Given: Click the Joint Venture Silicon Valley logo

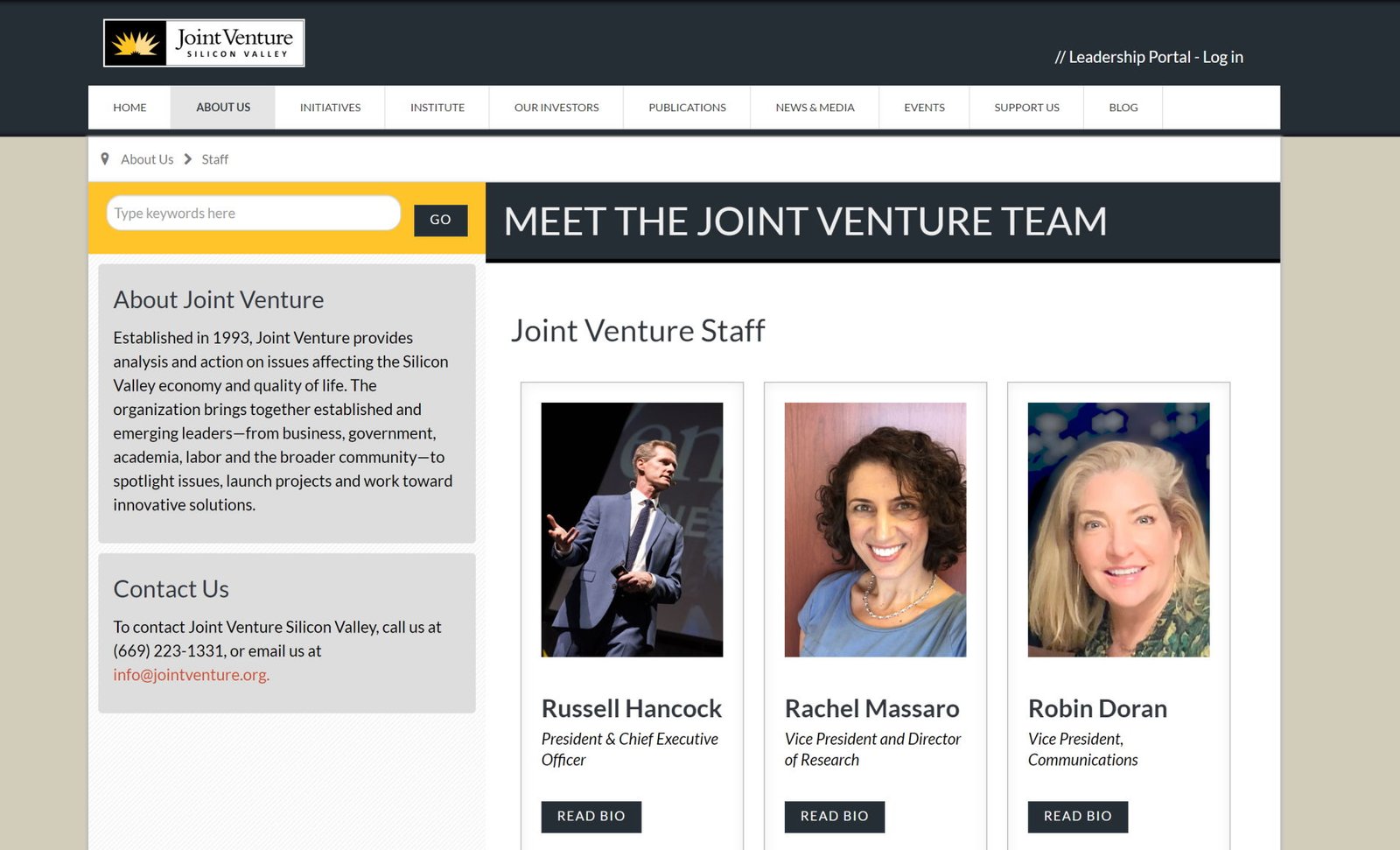Looking at the screenshot, I should [x=204, y=43].
